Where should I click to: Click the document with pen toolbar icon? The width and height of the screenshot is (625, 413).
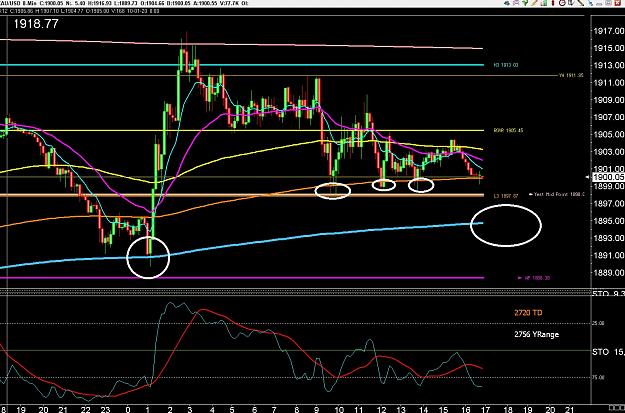[571, 3]
